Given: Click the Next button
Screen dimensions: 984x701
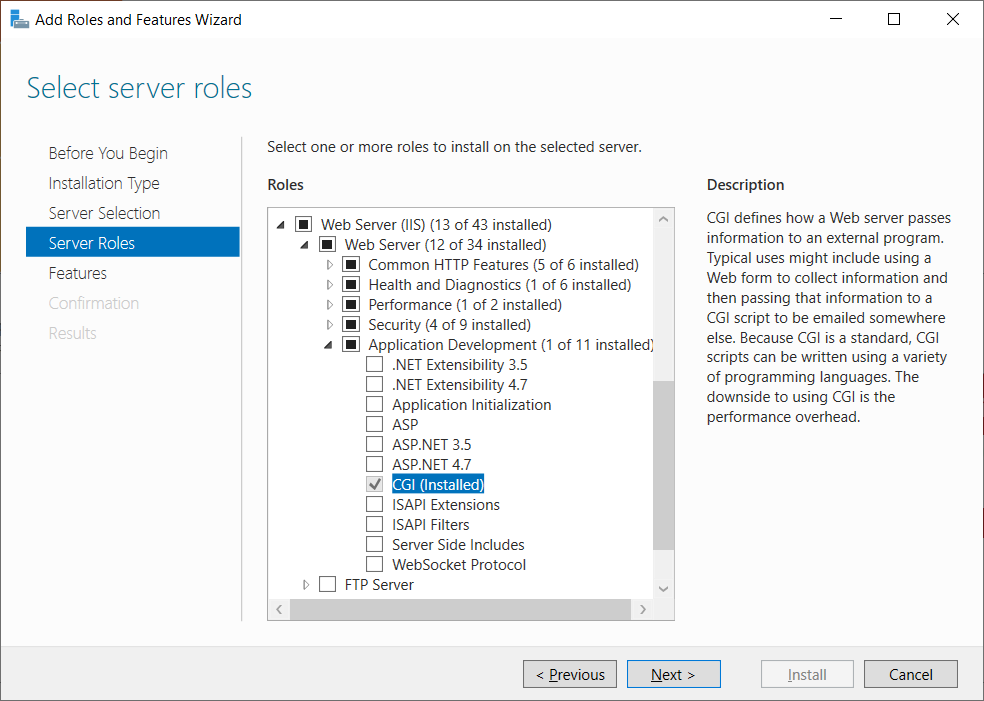Looking at the screenshot, I should click(x=673, y=674).
